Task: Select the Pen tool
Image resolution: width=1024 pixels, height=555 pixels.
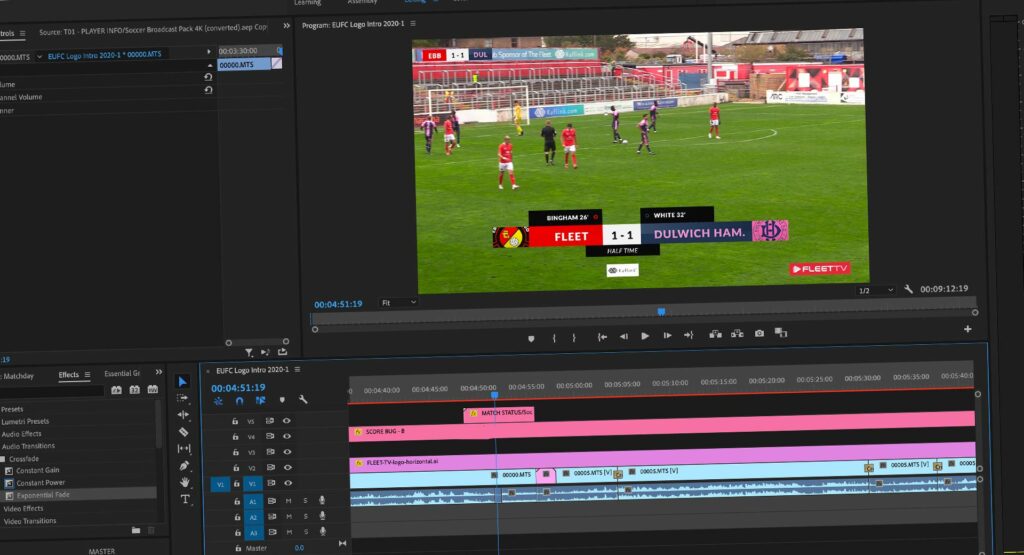Action: (184, 466)
